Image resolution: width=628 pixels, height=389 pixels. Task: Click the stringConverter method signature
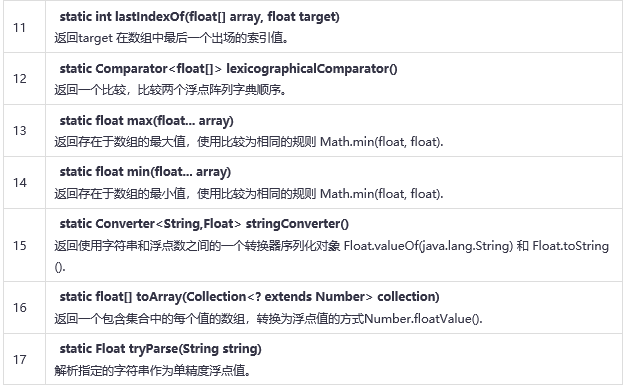click(x=204, y=224)
